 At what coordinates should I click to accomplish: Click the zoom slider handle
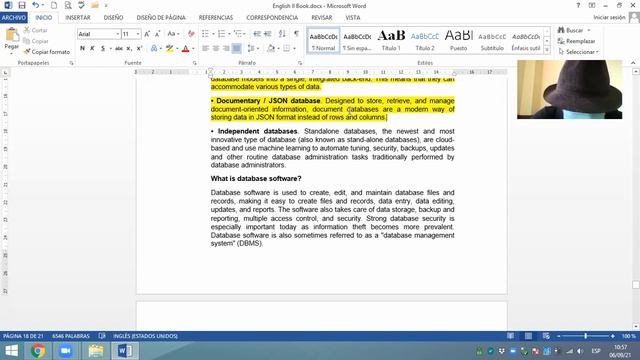point(585,336)
